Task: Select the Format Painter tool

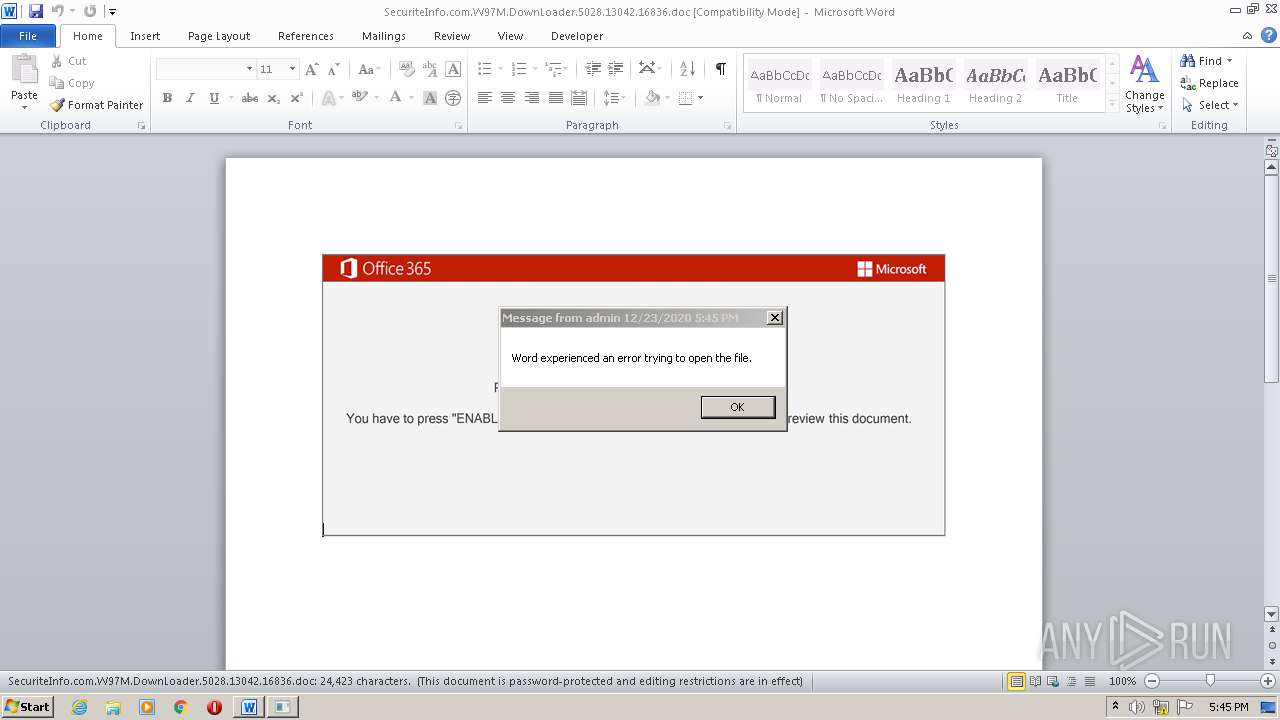Action: pos(97,105)
